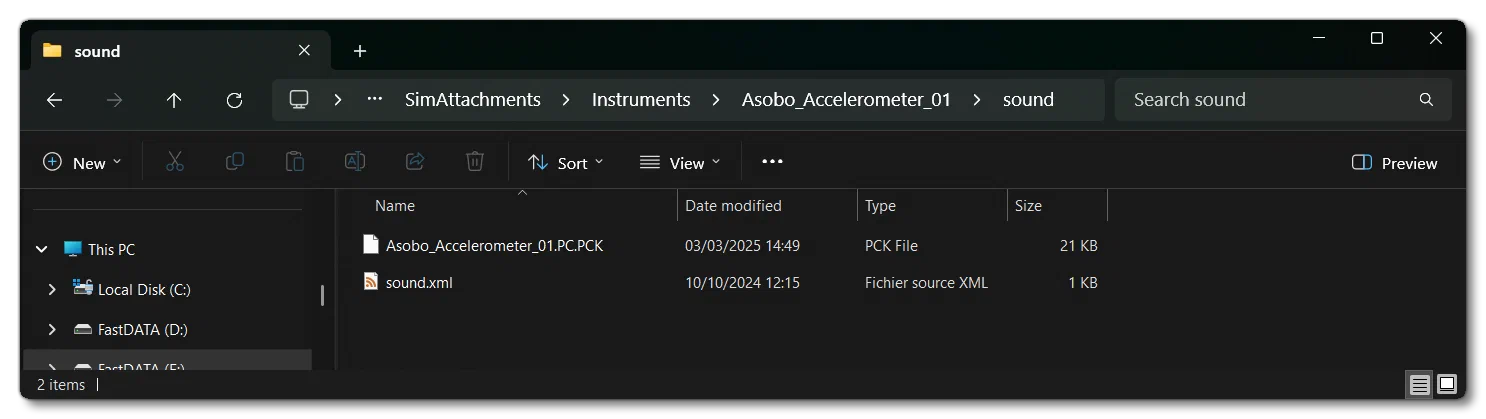Viewport: 1486px width, 419px height.
Task: Click the Copy icon in the toolbar
Action: pos(235,162)
